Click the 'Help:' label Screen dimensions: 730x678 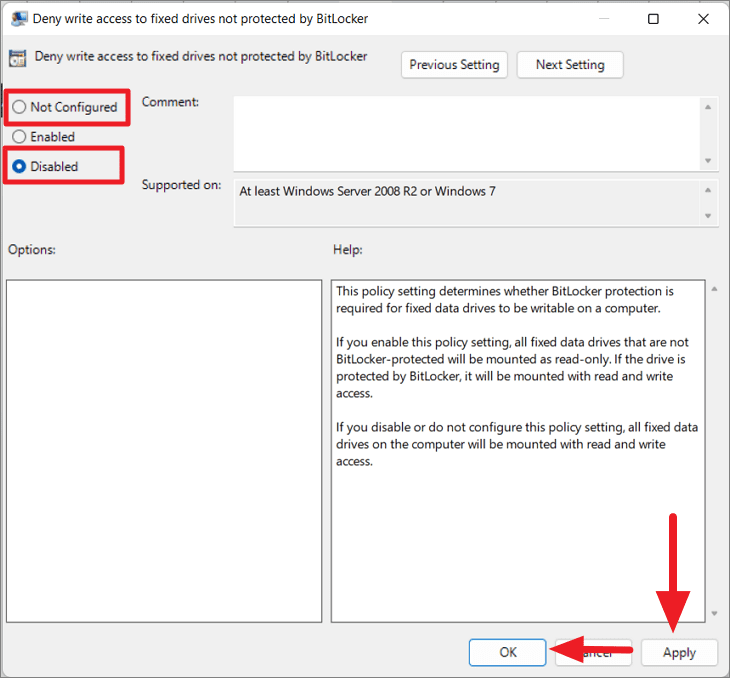click(347, 250)
